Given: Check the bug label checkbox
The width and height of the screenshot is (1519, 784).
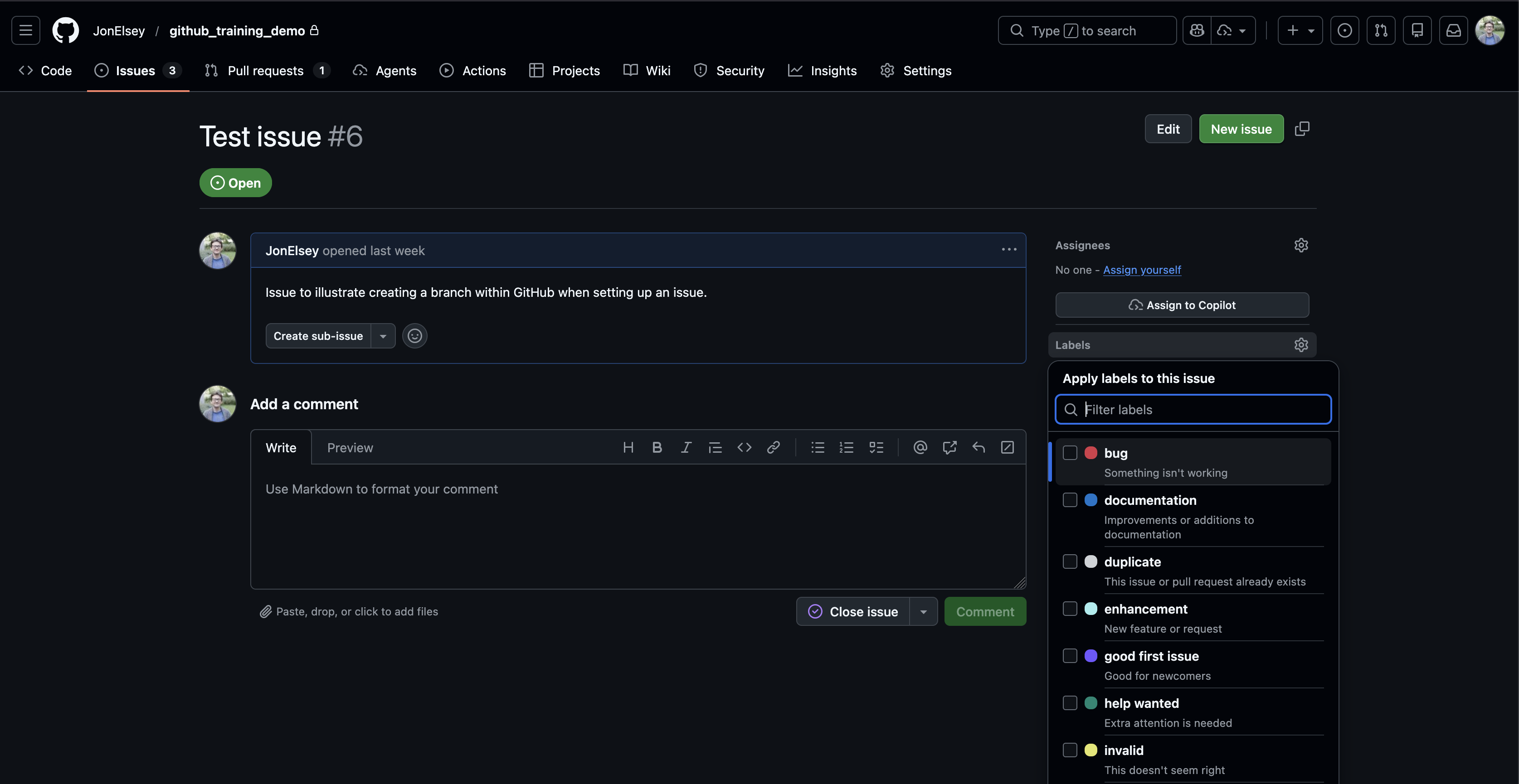Looking at the screenshot, I should pyautogui.click(x=1070, y=453).
